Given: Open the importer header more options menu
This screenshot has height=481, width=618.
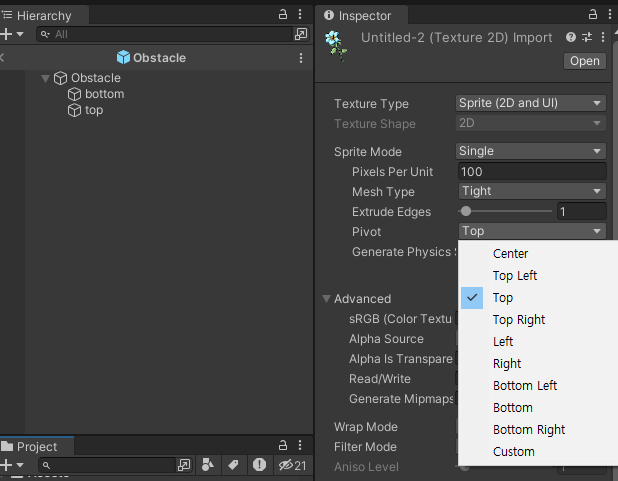Looking at the screenshot, I should click(x=603, y=37).
